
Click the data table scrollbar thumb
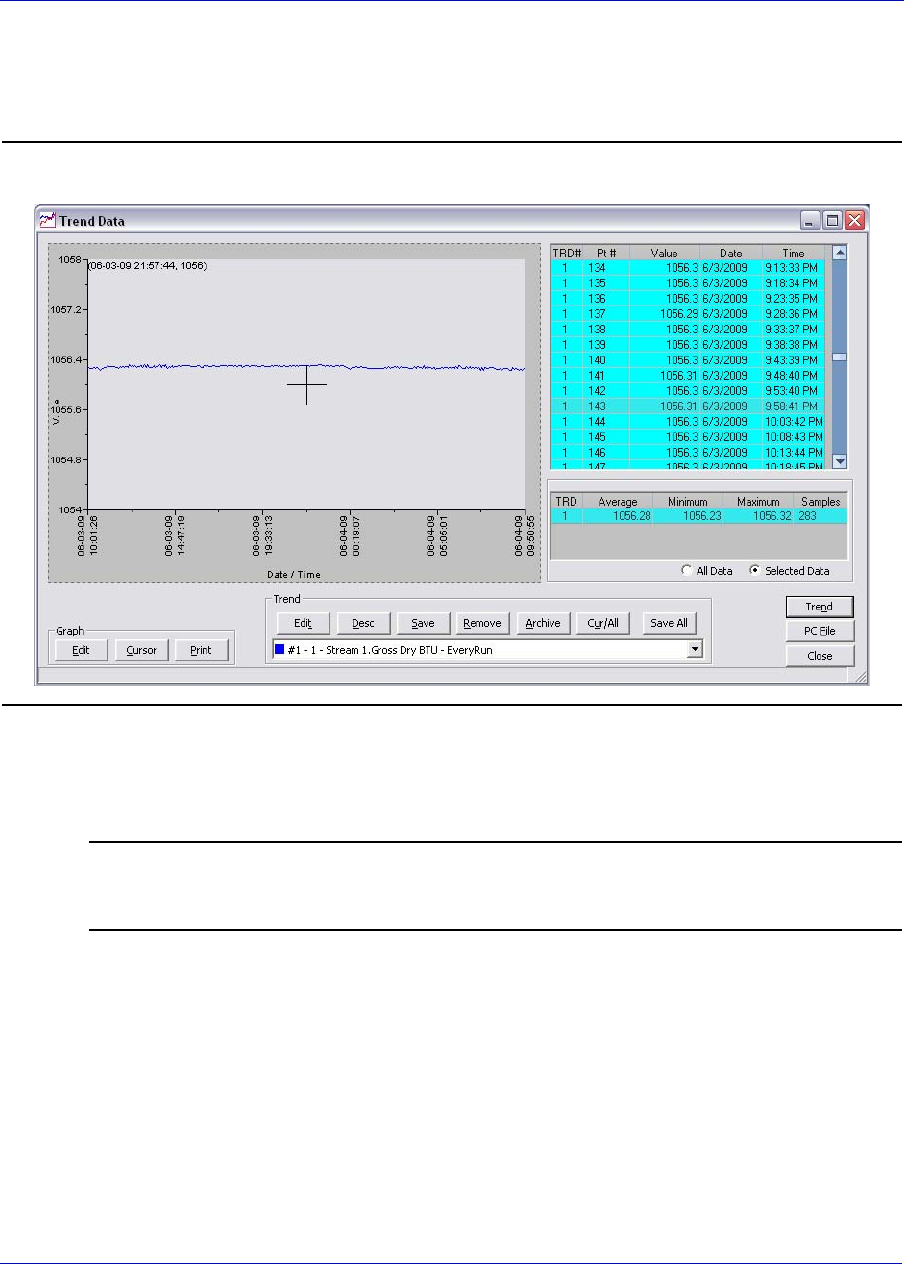pyautogui.click(x=840, y=356)
